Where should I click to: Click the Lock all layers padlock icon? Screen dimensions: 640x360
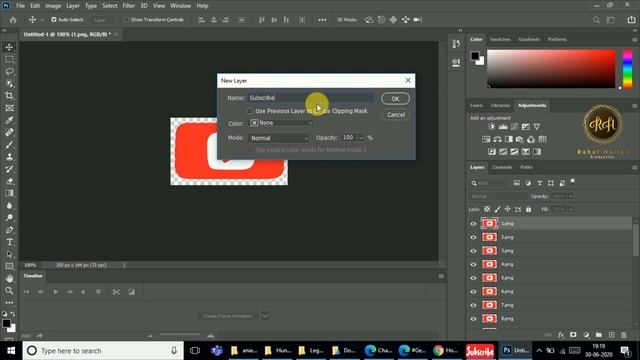click(x=529, y=209)
